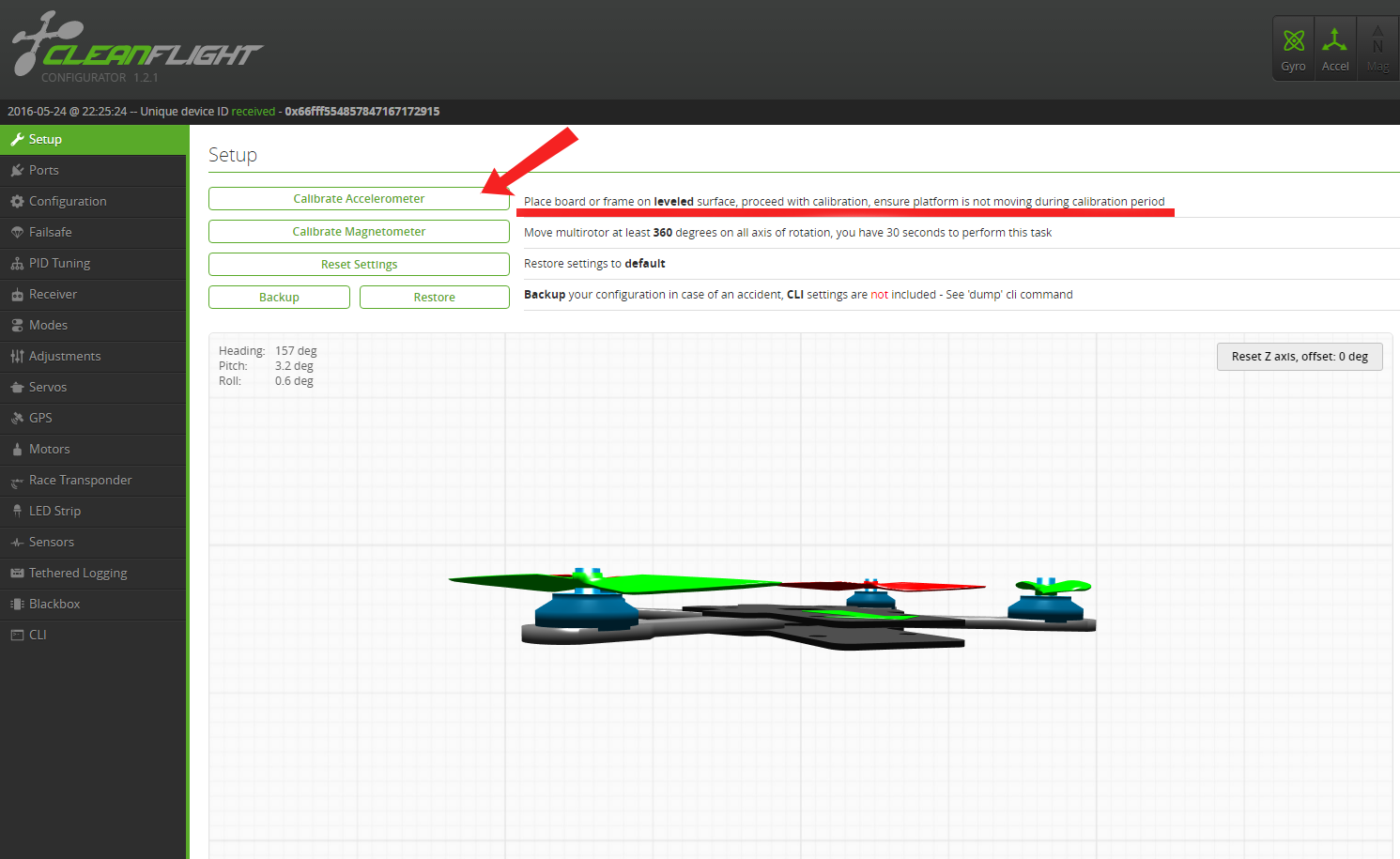Image resolution: width=1400 pixels, height=859 pixels.
Task: Click the Cleanflight logo
Action: click(x=136, y=45)
